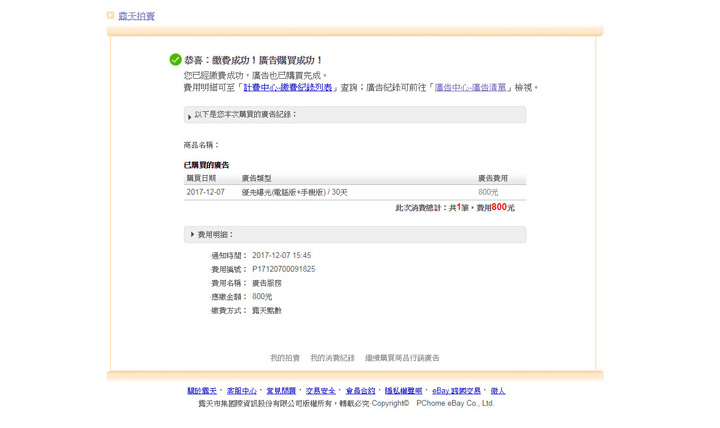Open 關於露天 footer link
720x428 pixels.
pos(202,391)
